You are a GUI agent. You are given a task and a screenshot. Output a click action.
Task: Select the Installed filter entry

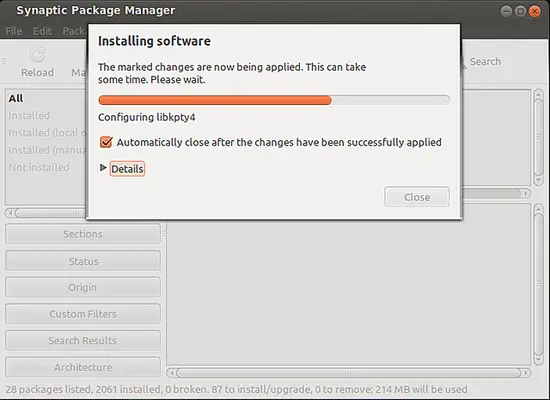(x=29, y=115)
